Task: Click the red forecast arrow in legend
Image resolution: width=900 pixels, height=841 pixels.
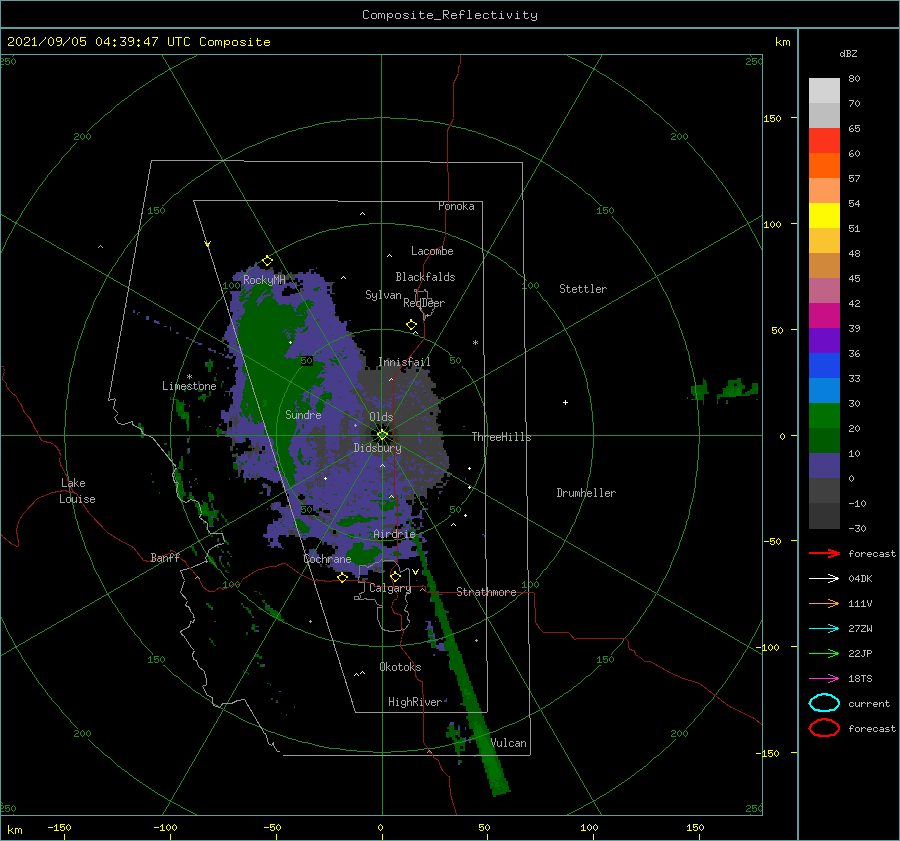Action: click(824, 553)
